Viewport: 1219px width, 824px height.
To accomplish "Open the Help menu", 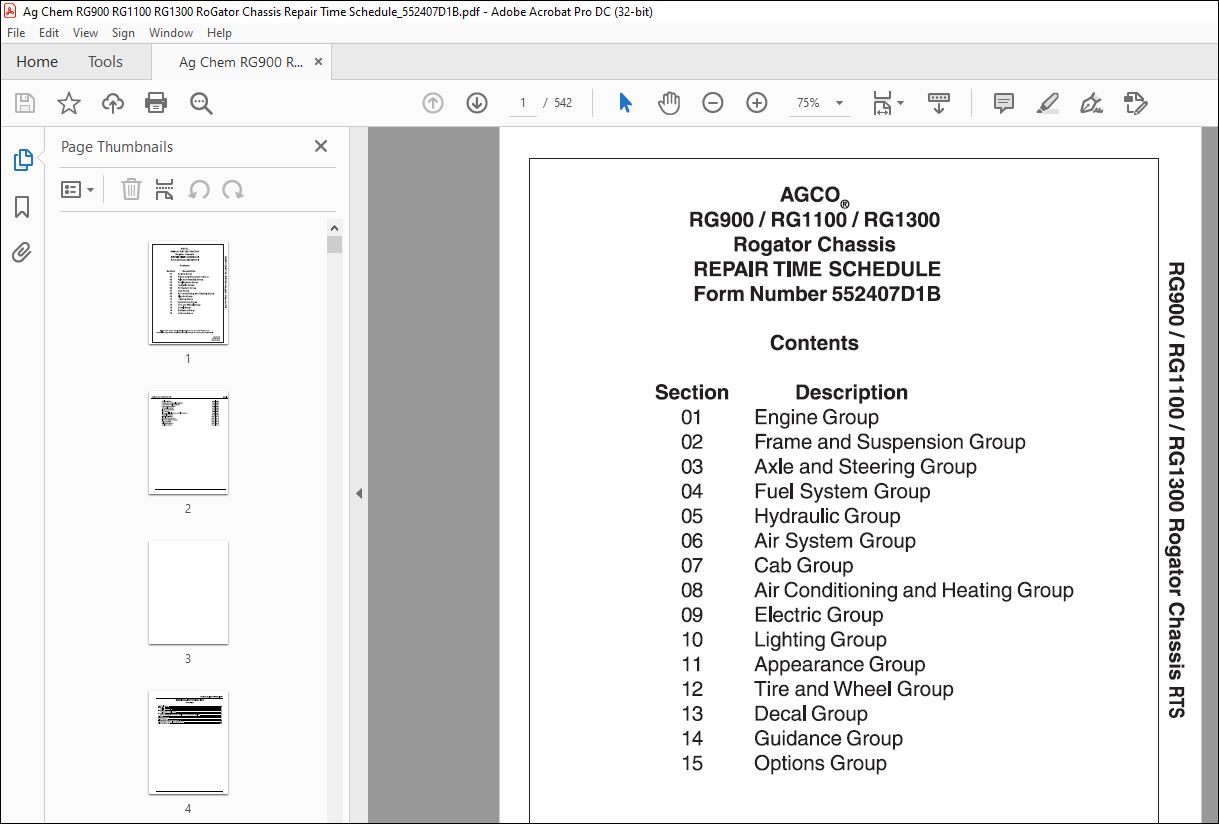I will click(219, 33).
